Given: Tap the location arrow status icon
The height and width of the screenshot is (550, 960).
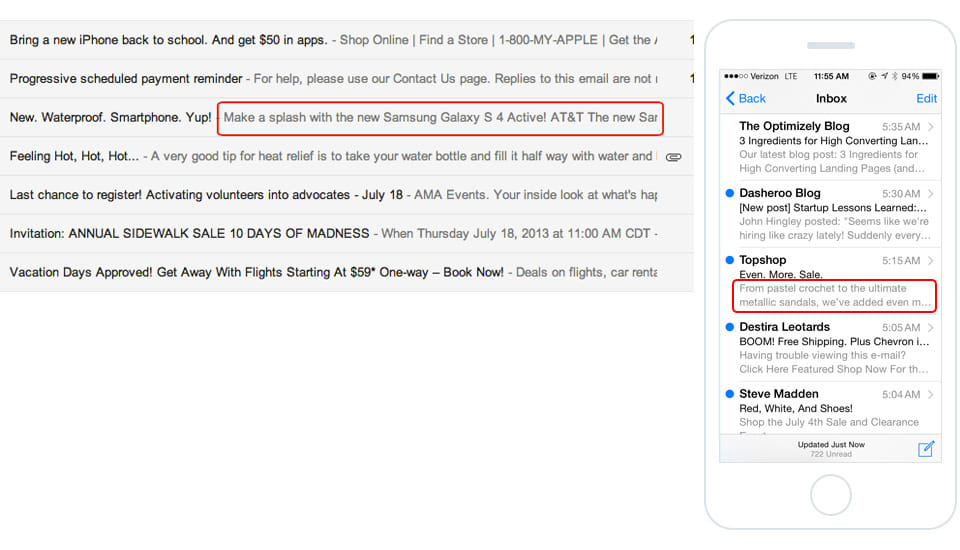Looking at the screenshot, I should point(884,76).
